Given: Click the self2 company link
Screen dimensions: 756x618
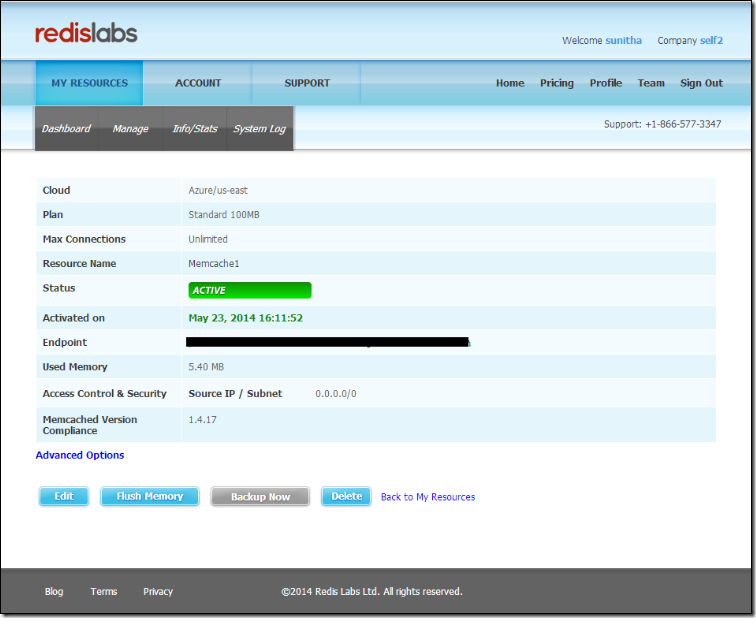Looking at the screenshot, I should coord(712,40).
